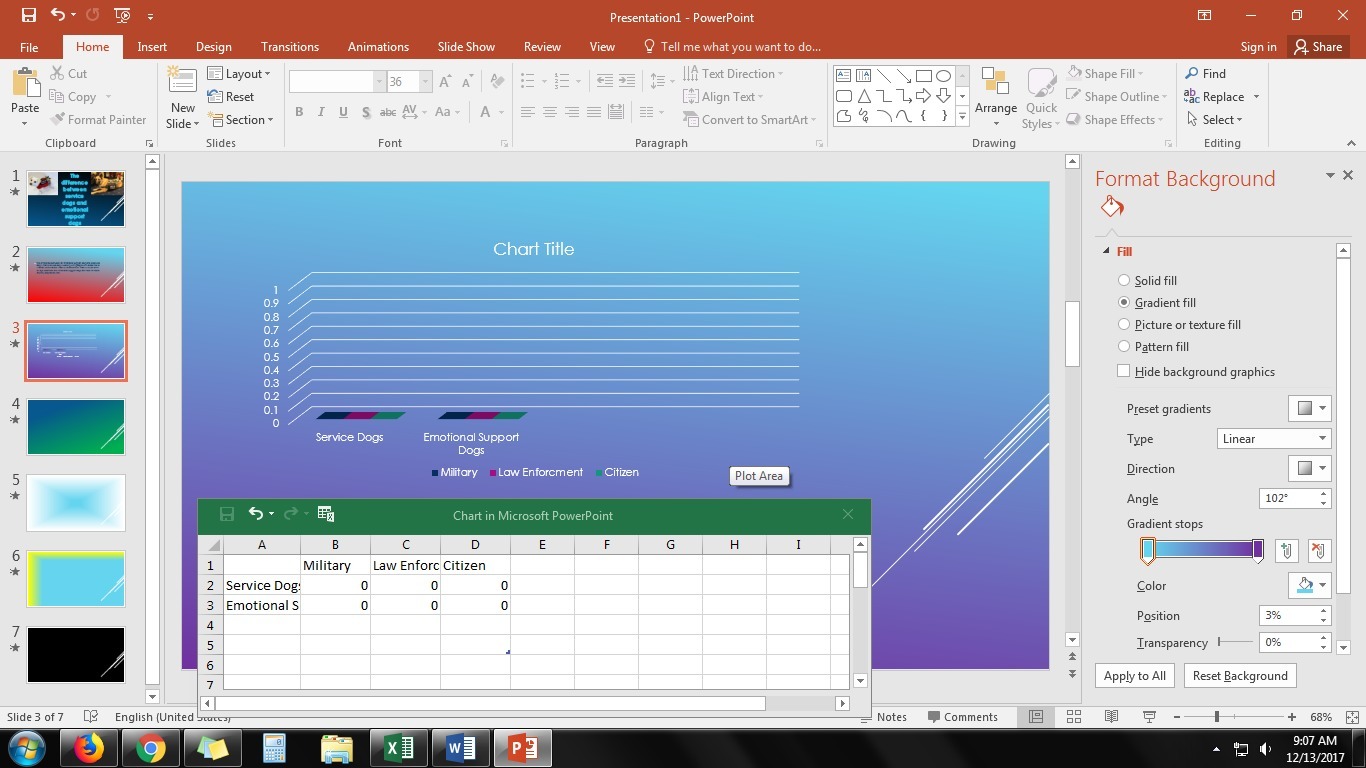The width and height of the screenshot is (1366, 768).
Task: Open the Layout dropdown in Slides group
Action: [x=239, y=74]
